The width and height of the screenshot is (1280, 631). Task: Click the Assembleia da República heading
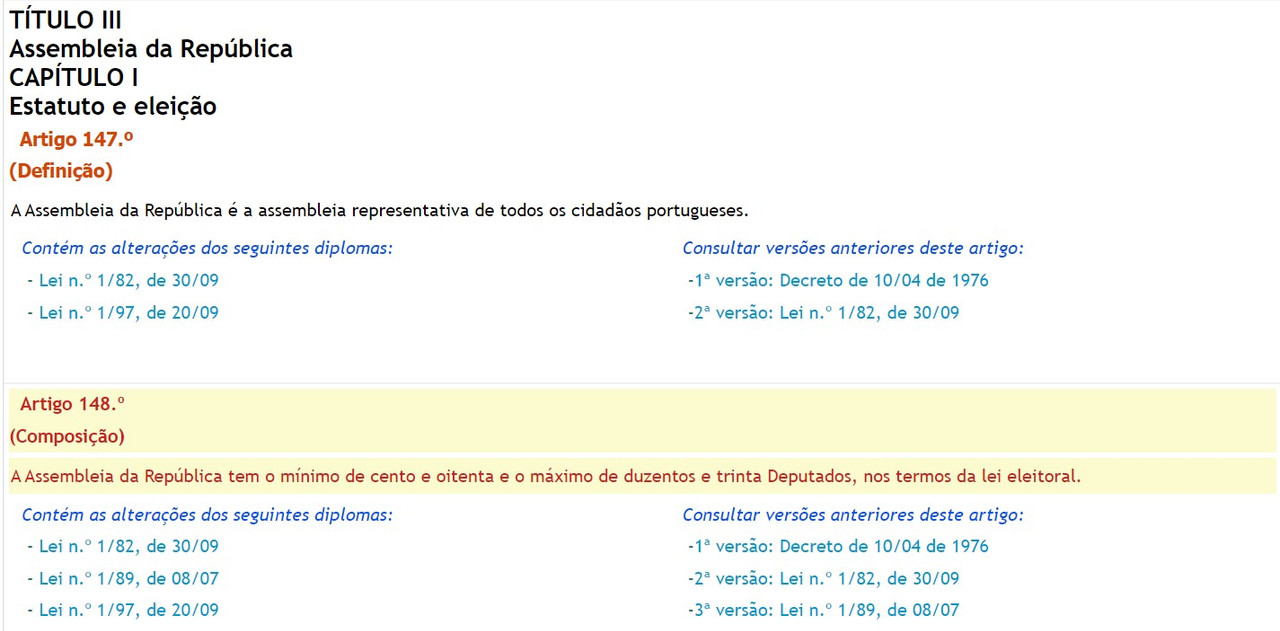(151, 49)
